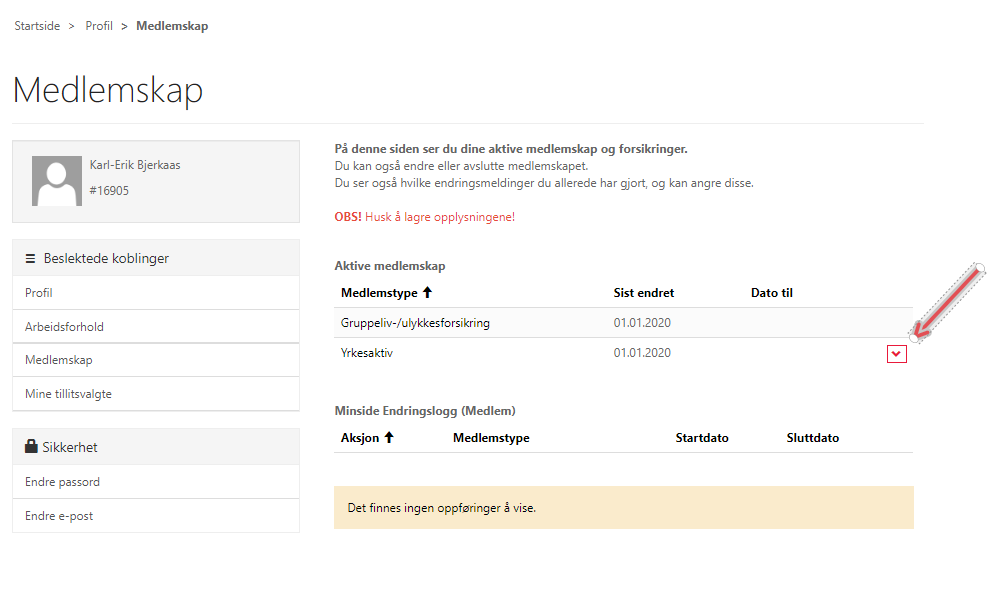Click sort arrow next to Medlemstype in Aktive medlemskap
This screenshot has height=595, width=1008.
click(428, 293)
